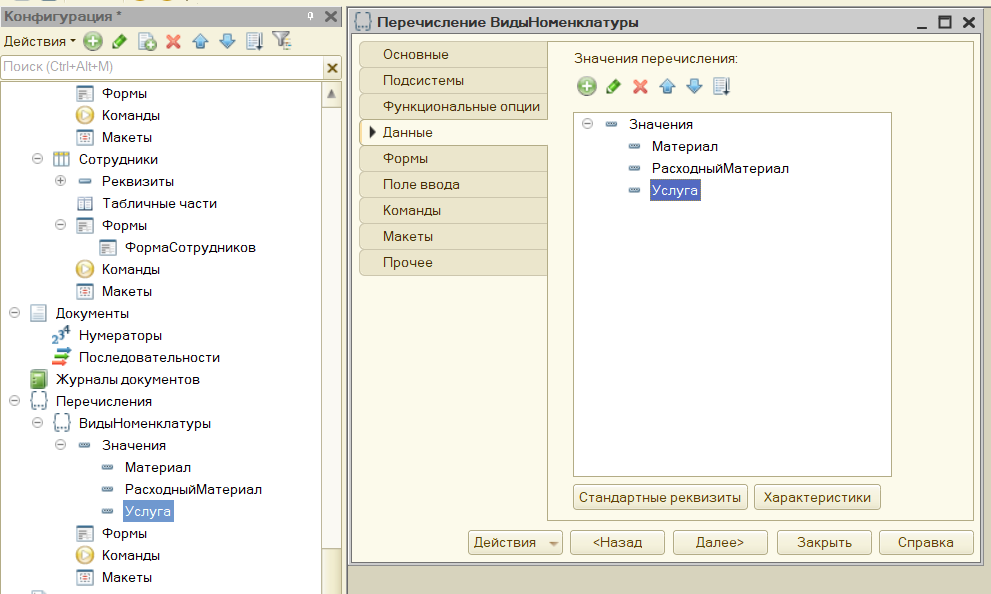
Task: Open help via Справка button
Action: click(926, 542)
